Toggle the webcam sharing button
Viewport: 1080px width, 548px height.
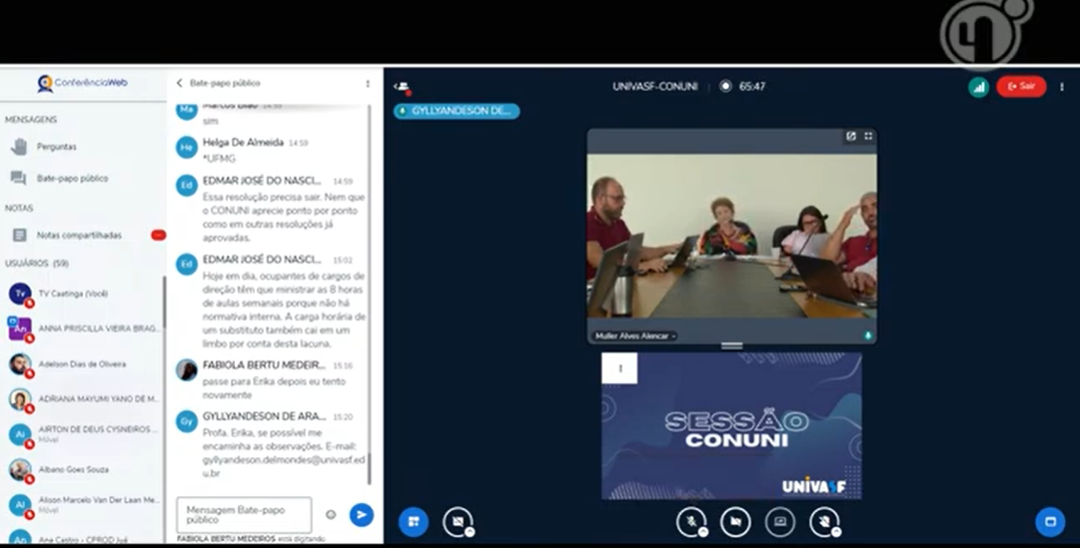pyautogui.click(x=735, y=521)
